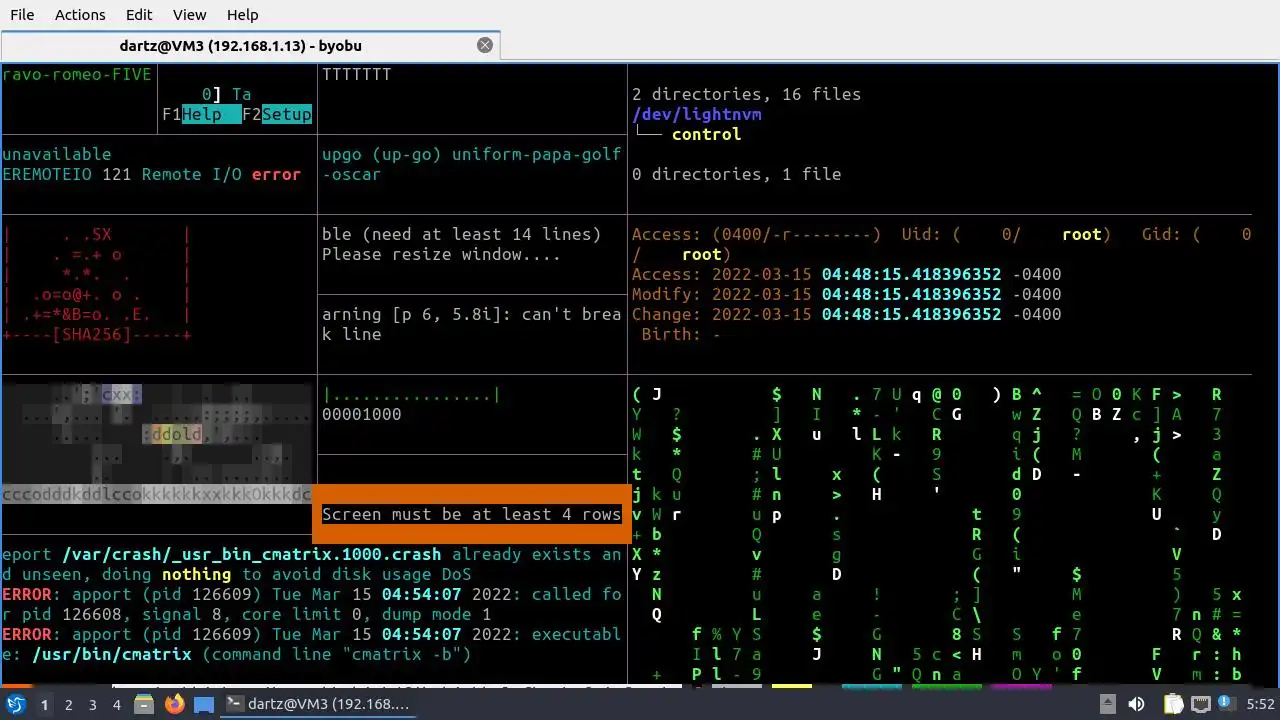Screen dimensions: 1280x720
Task: Open the View menu
Action: click(189, 15)
